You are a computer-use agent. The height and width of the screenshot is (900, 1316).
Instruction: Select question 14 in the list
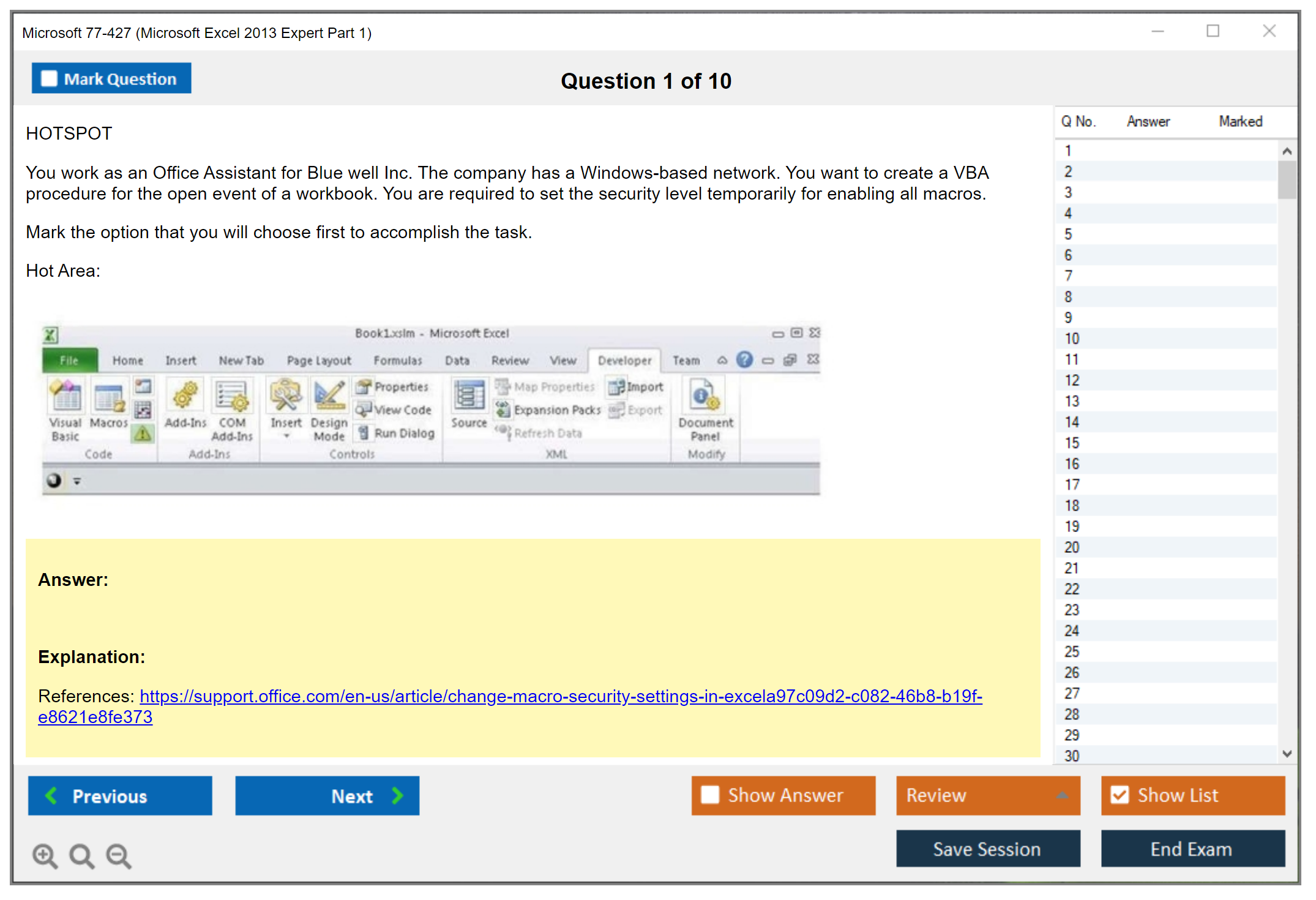click(x=1072, y=422)
